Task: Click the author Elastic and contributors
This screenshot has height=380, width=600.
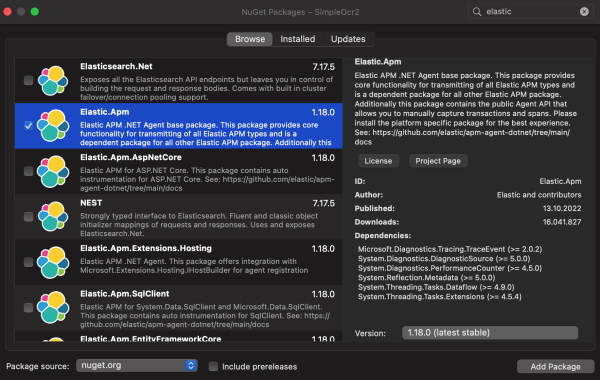Action: pos(539,195)
